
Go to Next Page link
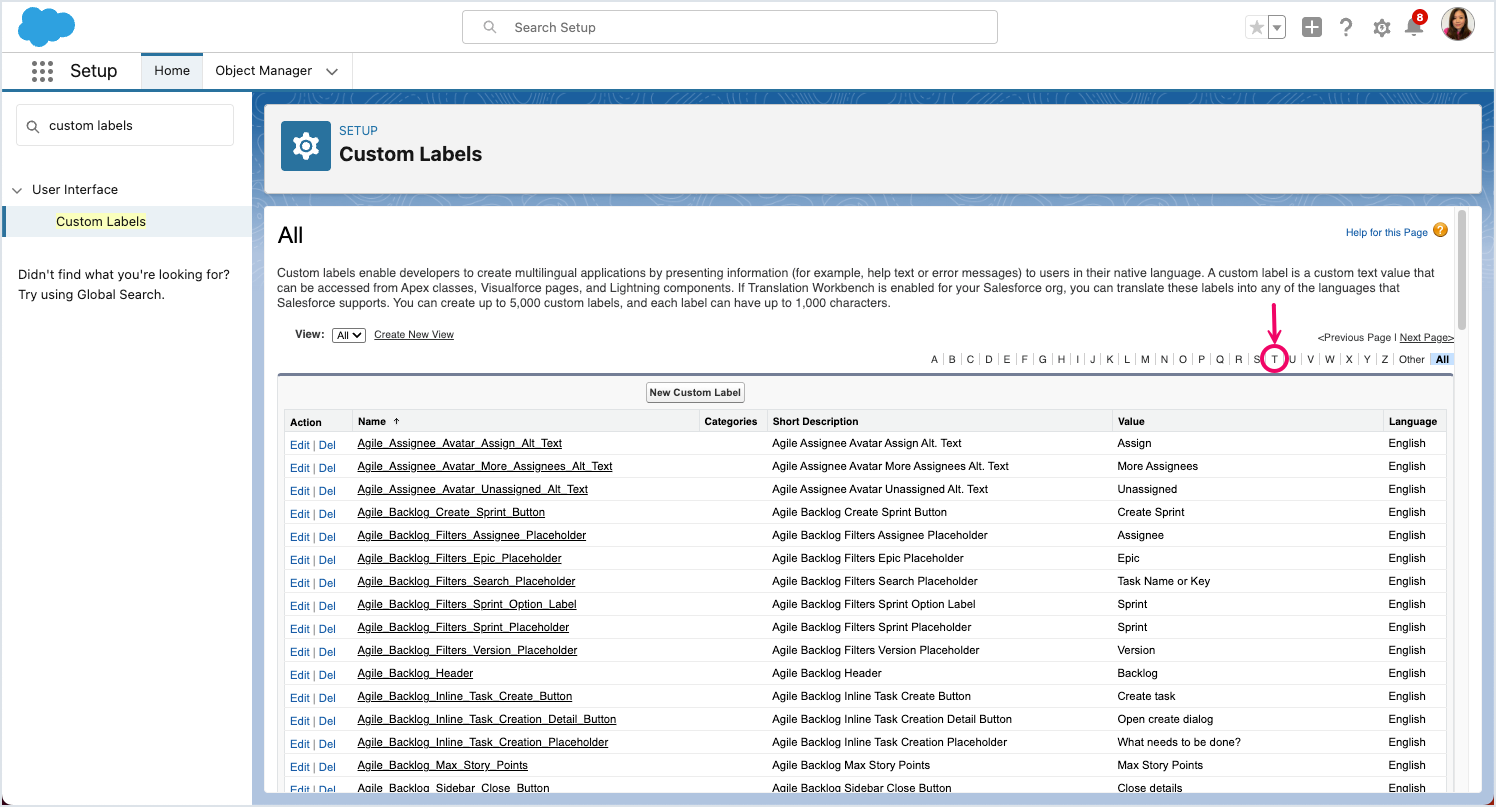[x=1426, y=338]
